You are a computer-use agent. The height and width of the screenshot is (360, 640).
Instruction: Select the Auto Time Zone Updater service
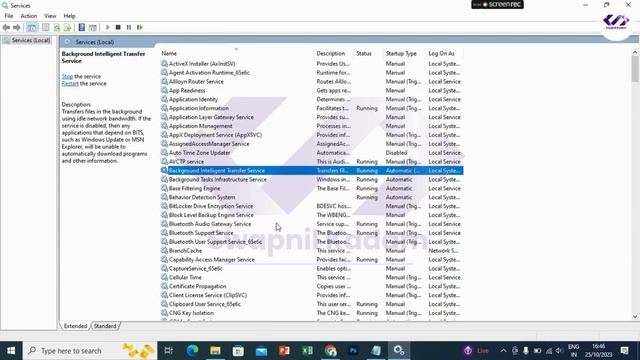click(311, 153)
